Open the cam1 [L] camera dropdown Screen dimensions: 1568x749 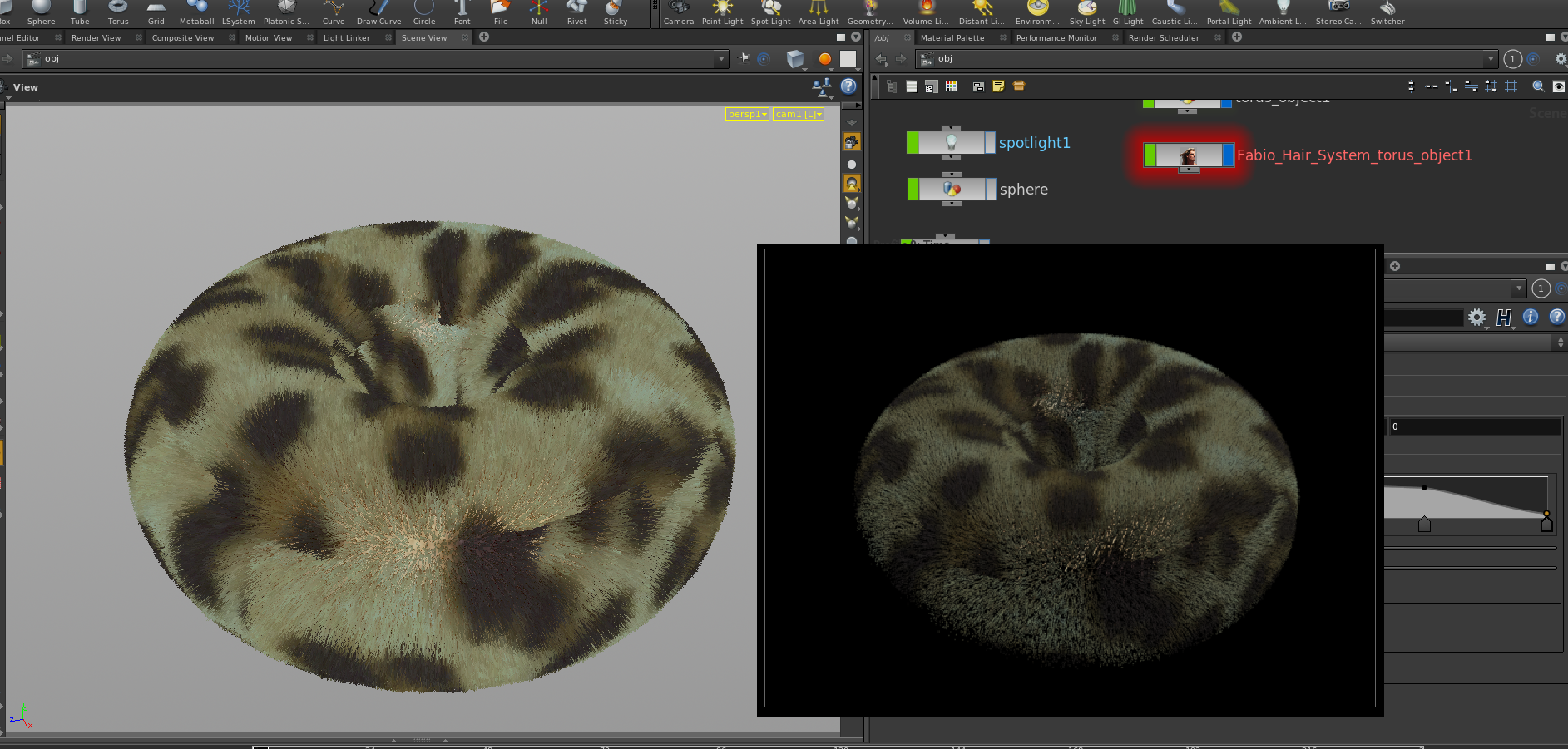click(x=799, y=114)
